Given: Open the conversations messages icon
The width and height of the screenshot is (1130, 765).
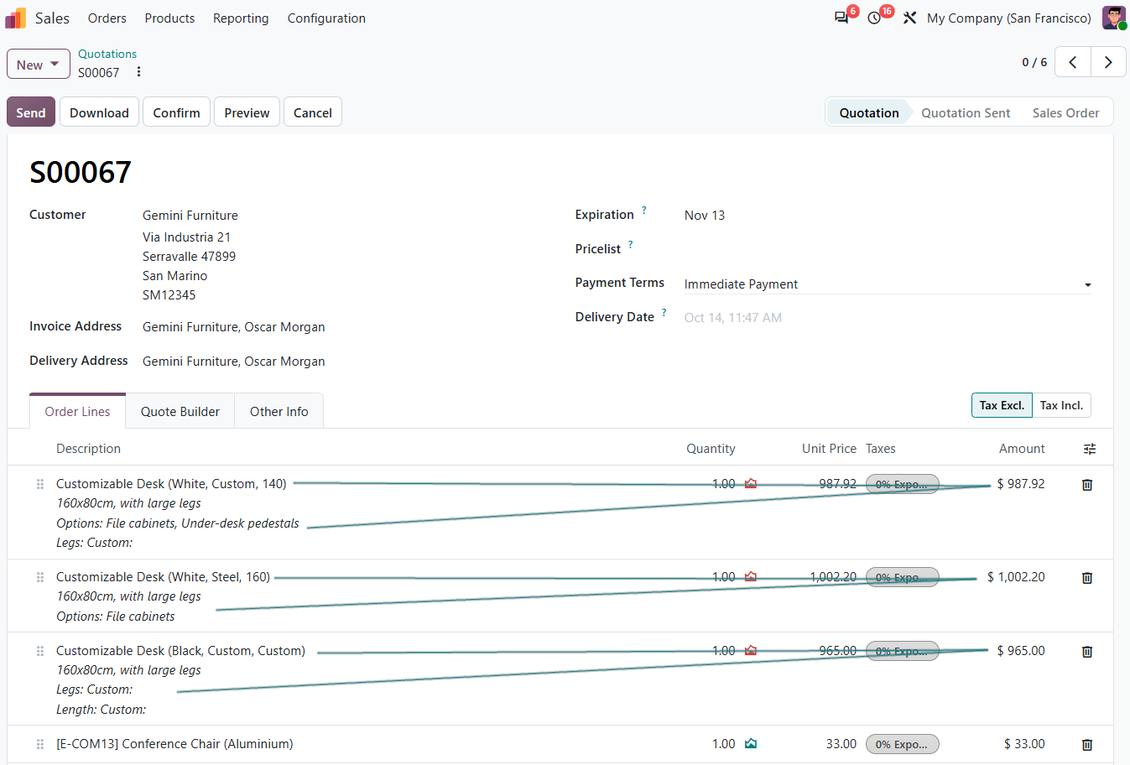Looking at the screenshot, I should click(841, 18).
